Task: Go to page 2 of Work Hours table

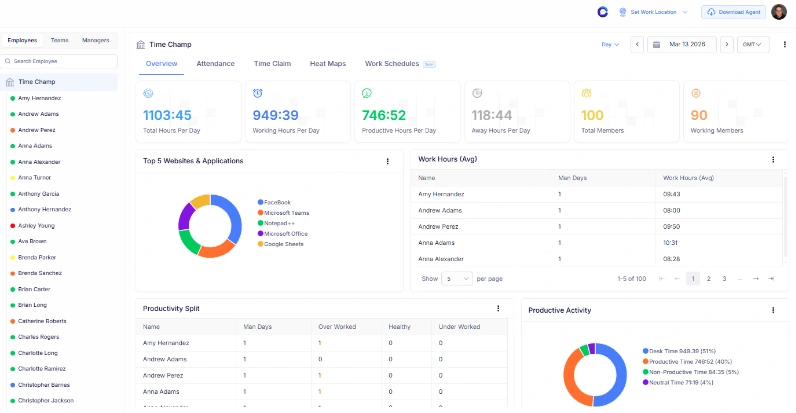Action: pos(708,278)
